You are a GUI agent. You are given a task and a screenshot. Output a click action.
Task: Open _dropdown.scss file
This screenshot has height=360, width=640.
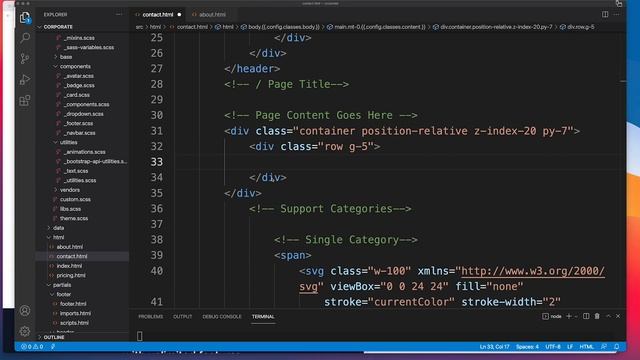pyautogui.click(x=84, y=114)
